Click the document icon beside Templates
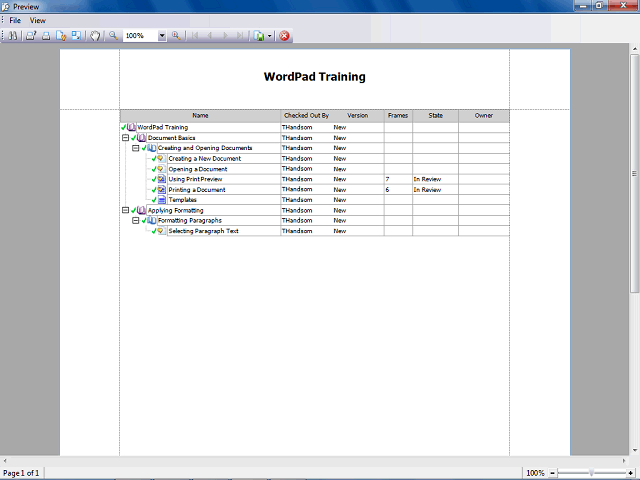 tap(162, 200)
